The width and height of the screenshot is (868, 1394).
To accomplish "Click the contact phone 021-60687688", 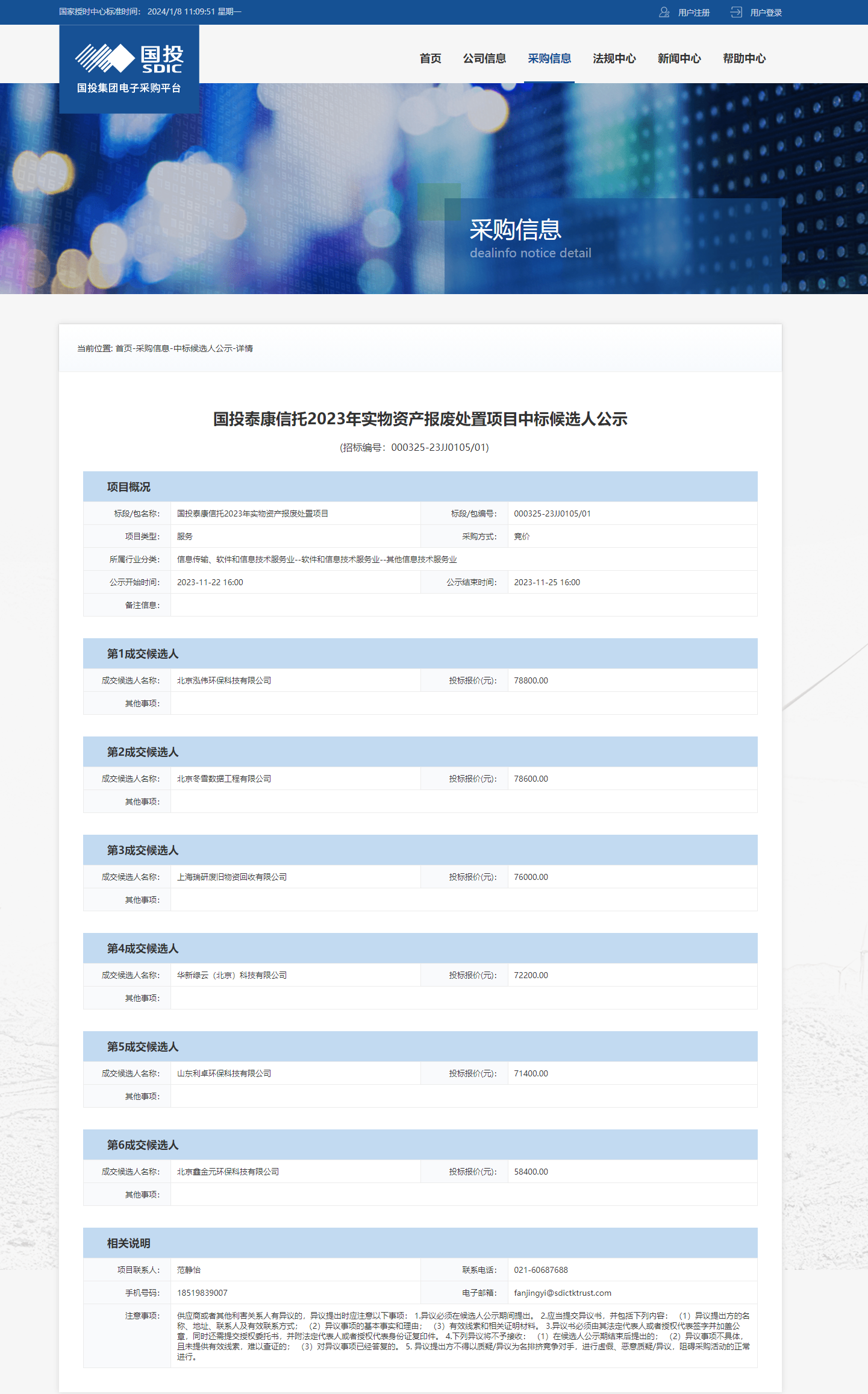I will (540, 1270).
